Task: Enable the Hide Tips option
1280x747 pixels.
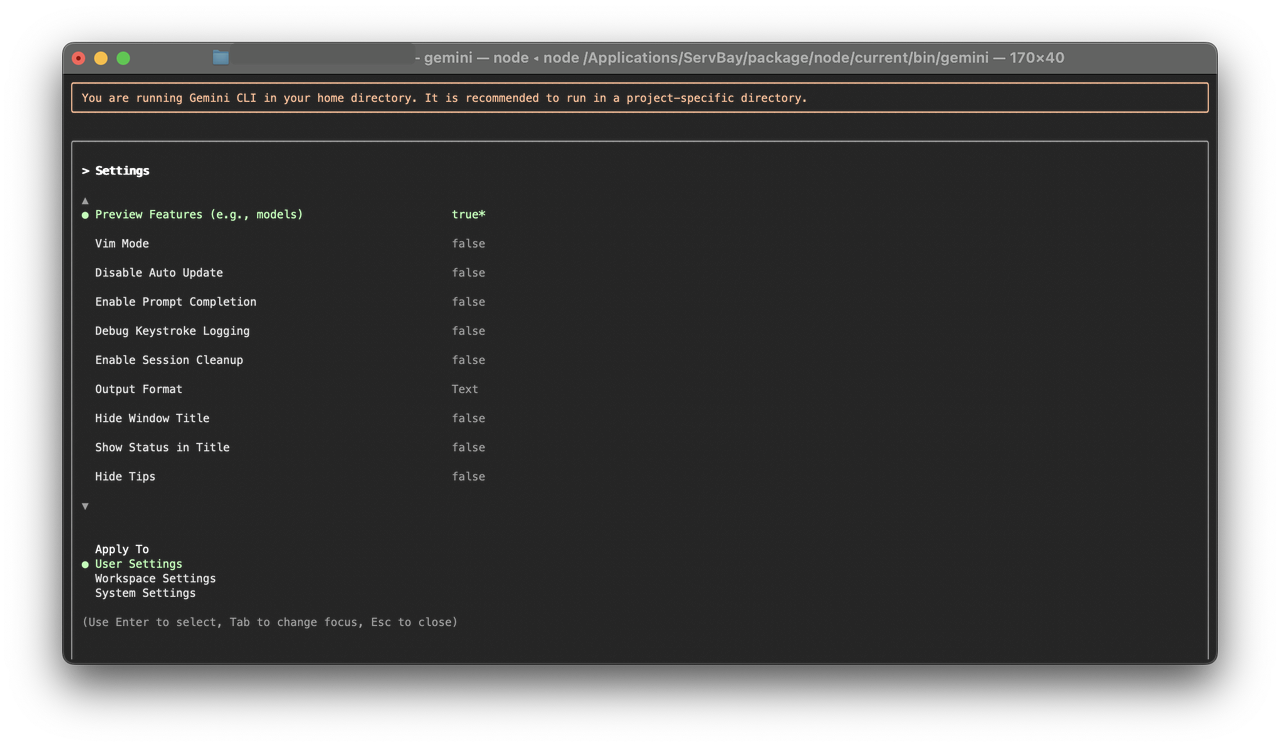Action: [x=124, y=476]
